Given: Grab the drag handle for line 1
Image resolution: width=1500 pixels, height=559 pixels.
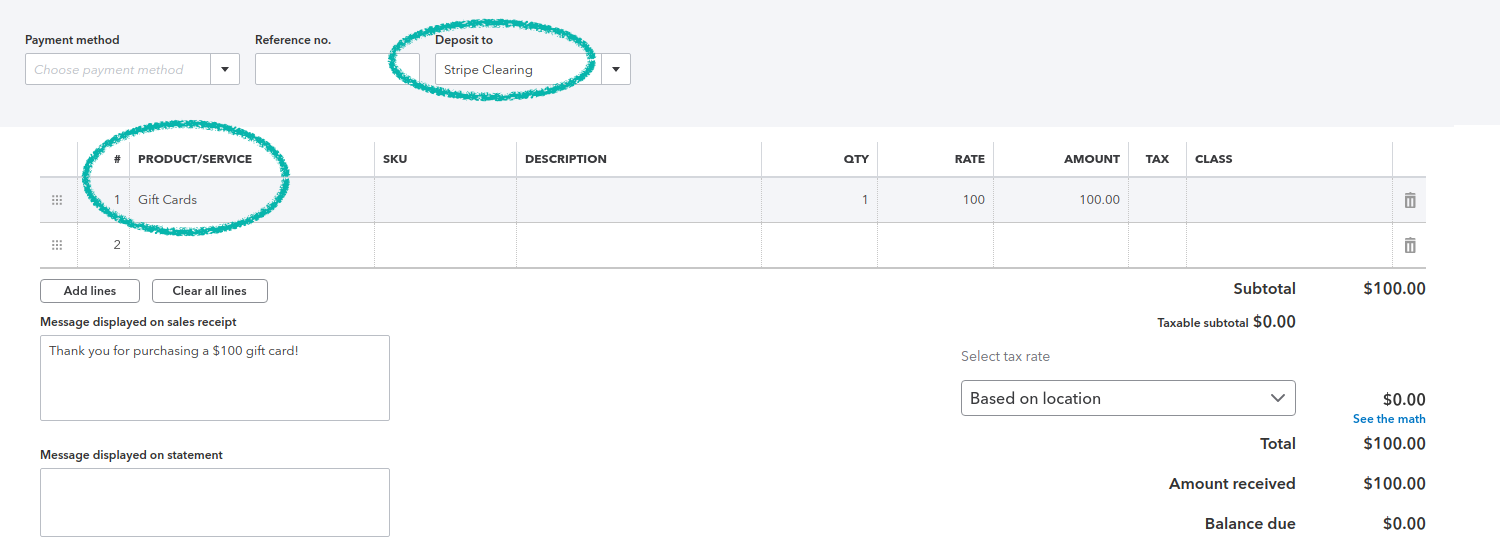Looking at the screenshot, I should tap(57, 200).
